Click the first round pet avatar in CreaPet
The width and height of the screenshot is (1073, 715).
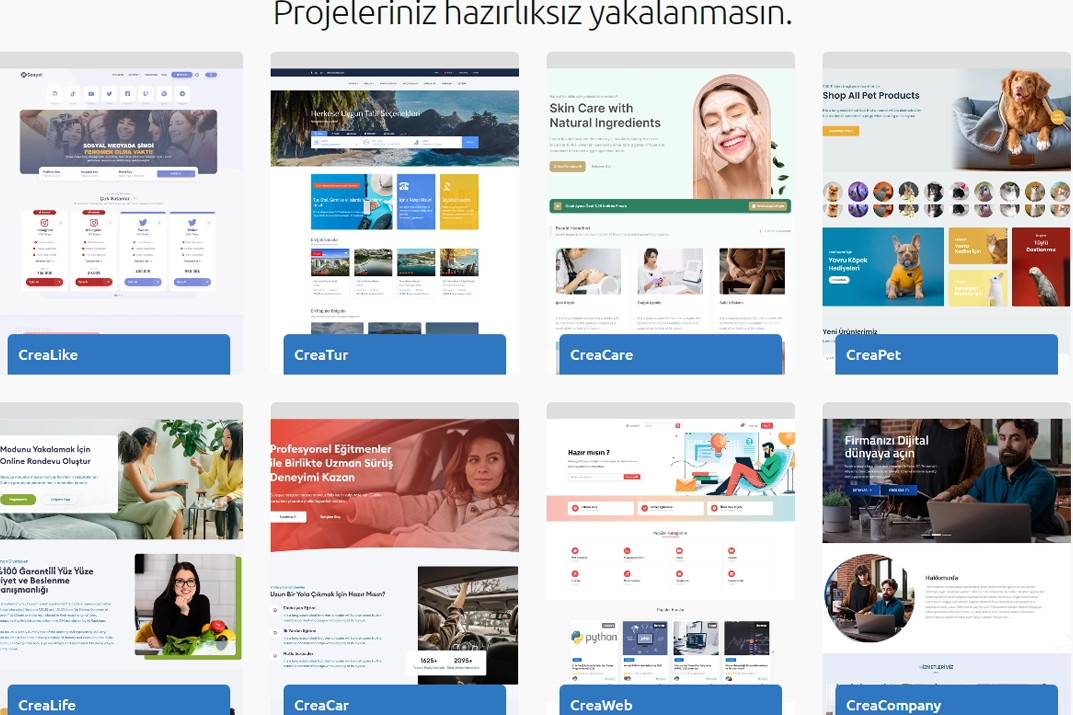pos(833,191)
